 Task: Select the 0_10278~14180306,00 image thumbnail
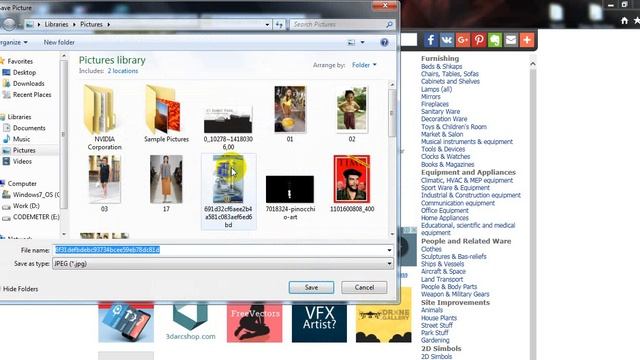(228, 128)
